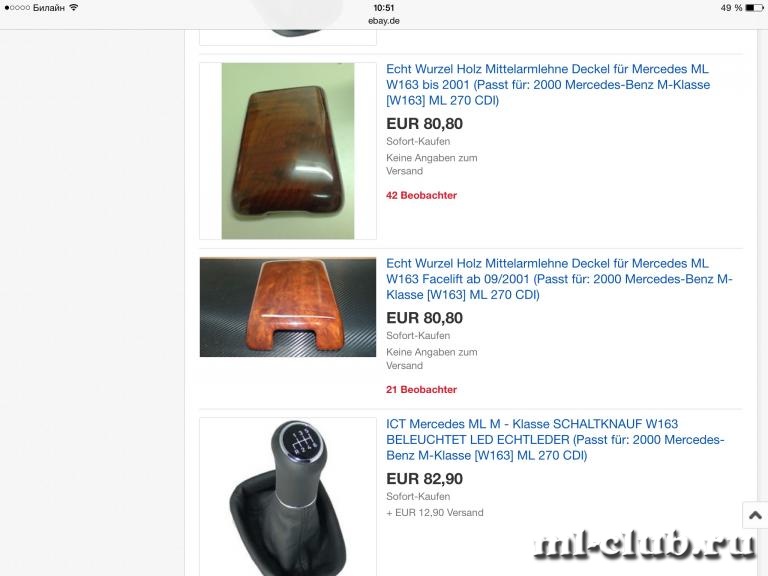
Task: Open listing for Mittelarmlehne Deckel Facelift ab 09/2001
Action: coord(559,279)
